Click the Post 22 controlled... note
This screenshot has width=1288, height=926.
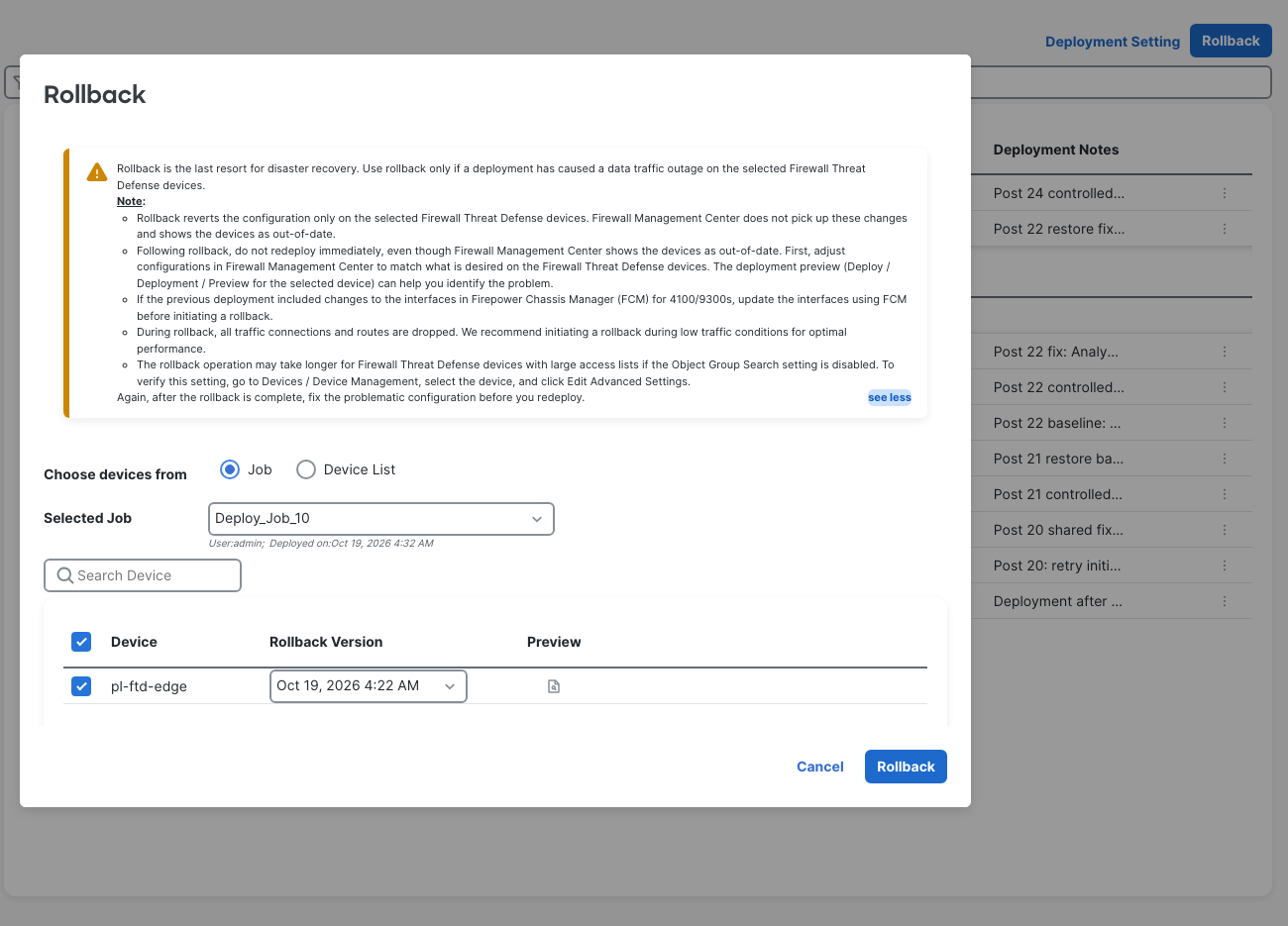1059,387
